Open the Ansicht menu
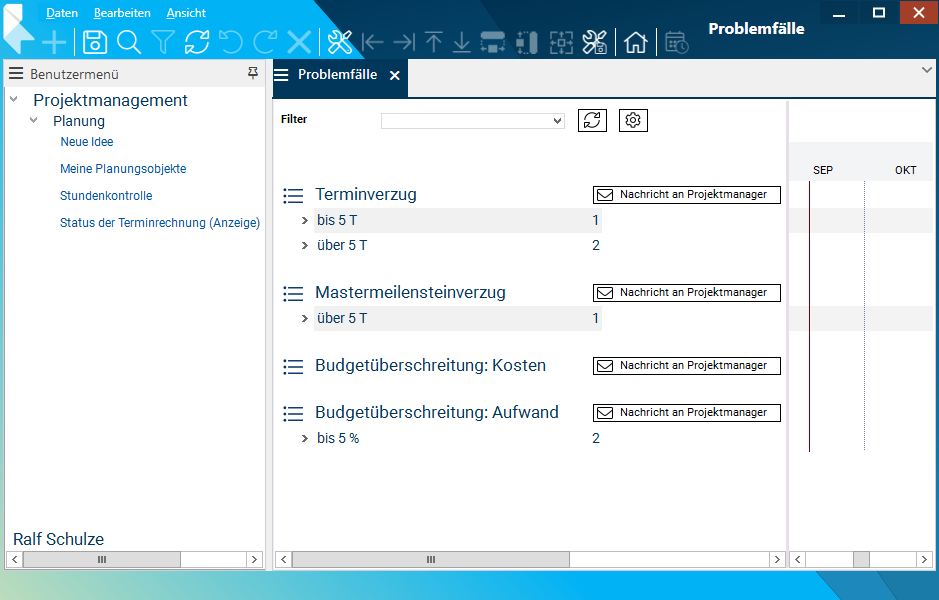 [186, 13]
